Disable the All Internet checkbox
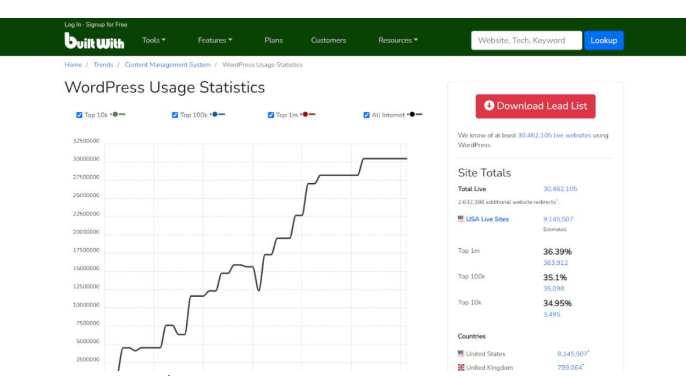Image resolution: width=686 pixels, height=376 pixels. click(367, 115)
